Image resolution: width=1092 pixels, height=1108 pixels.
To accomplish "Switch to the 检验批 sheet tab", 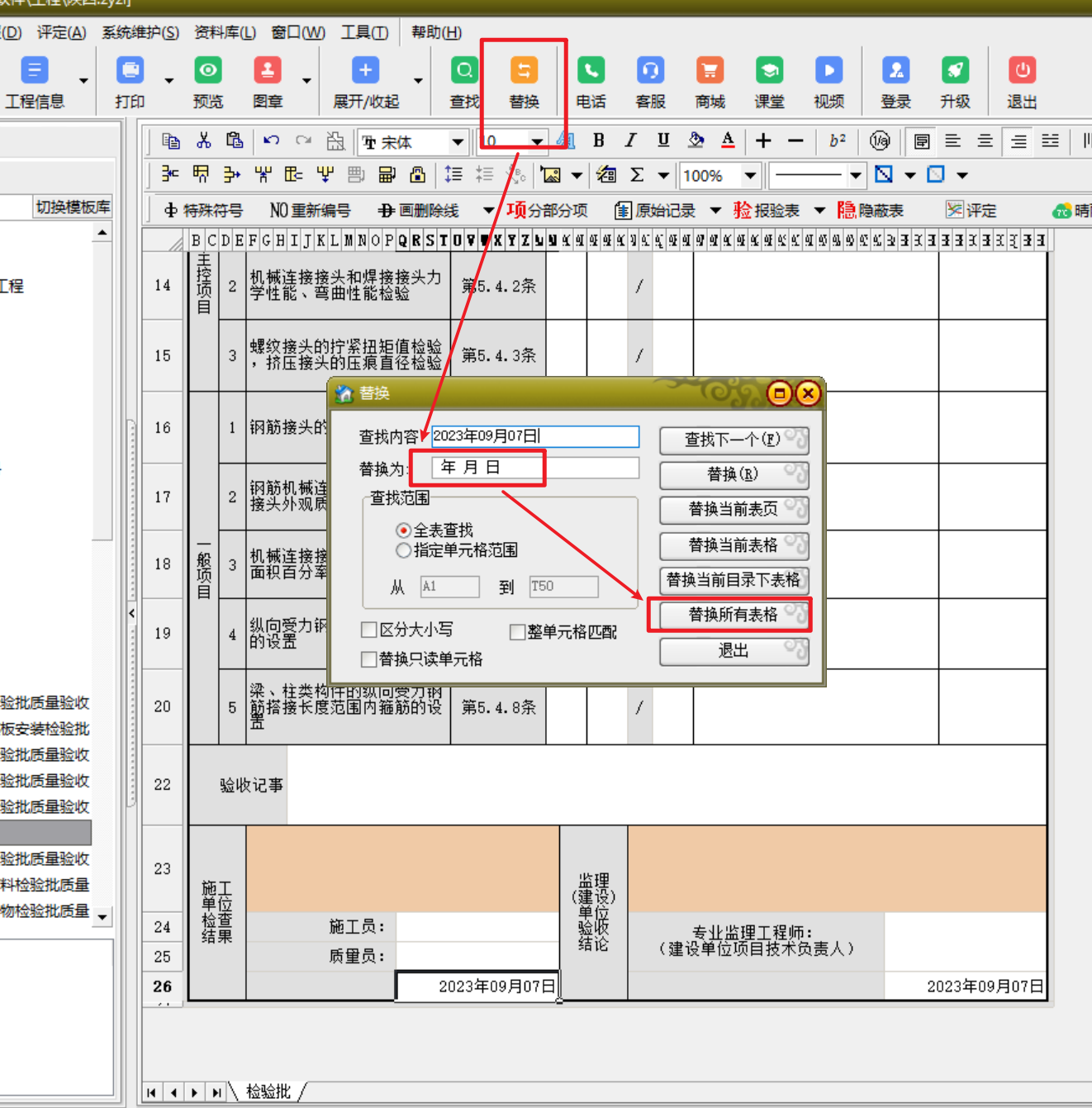I will pos(268,1092).
